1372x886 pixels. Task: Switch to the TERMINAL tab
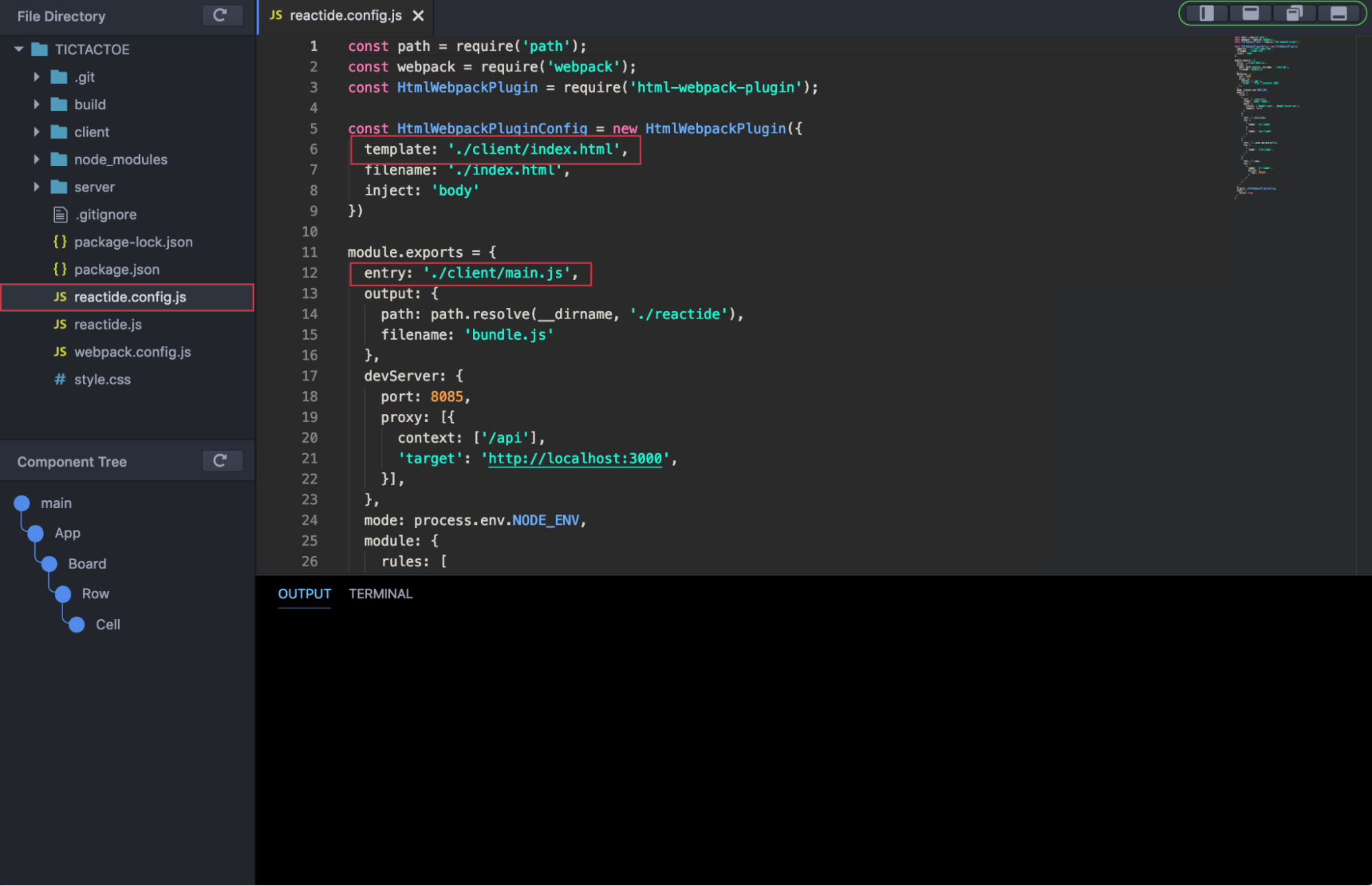coord(381,593)
